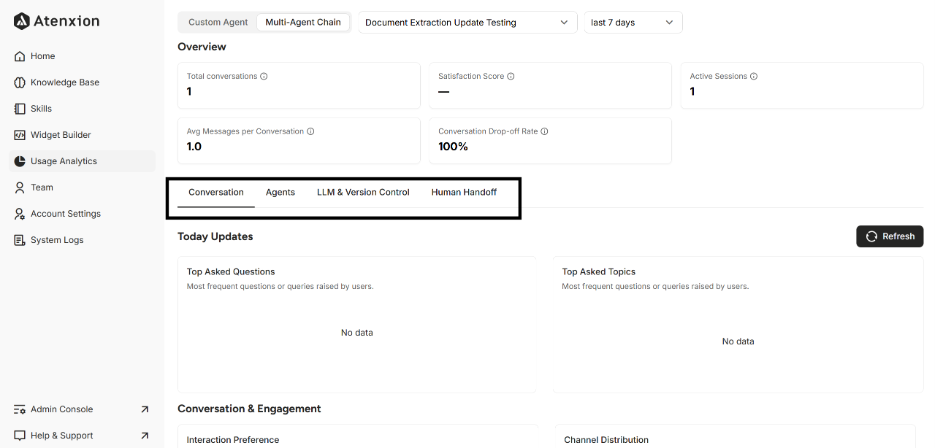936x448 pixels.
Task: Click the Team person icon
Action: pos(19,188)
